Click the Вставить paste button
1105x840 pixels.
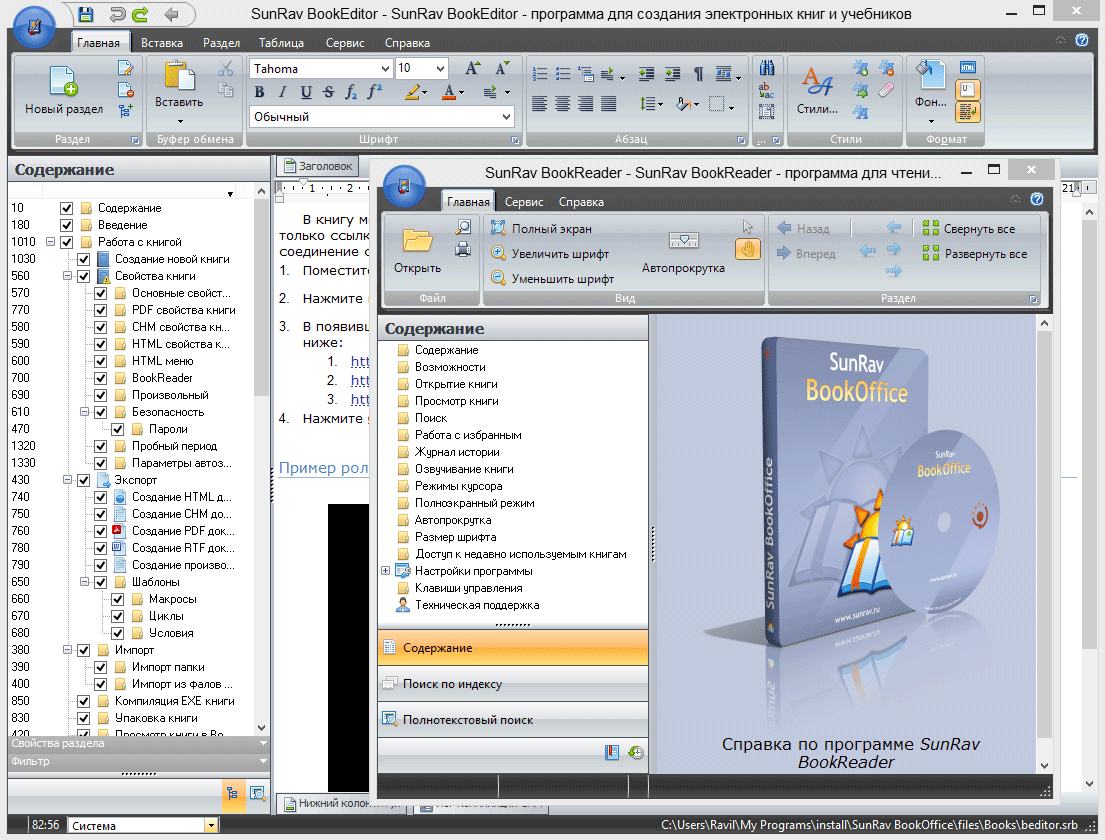tap(179, 90)
